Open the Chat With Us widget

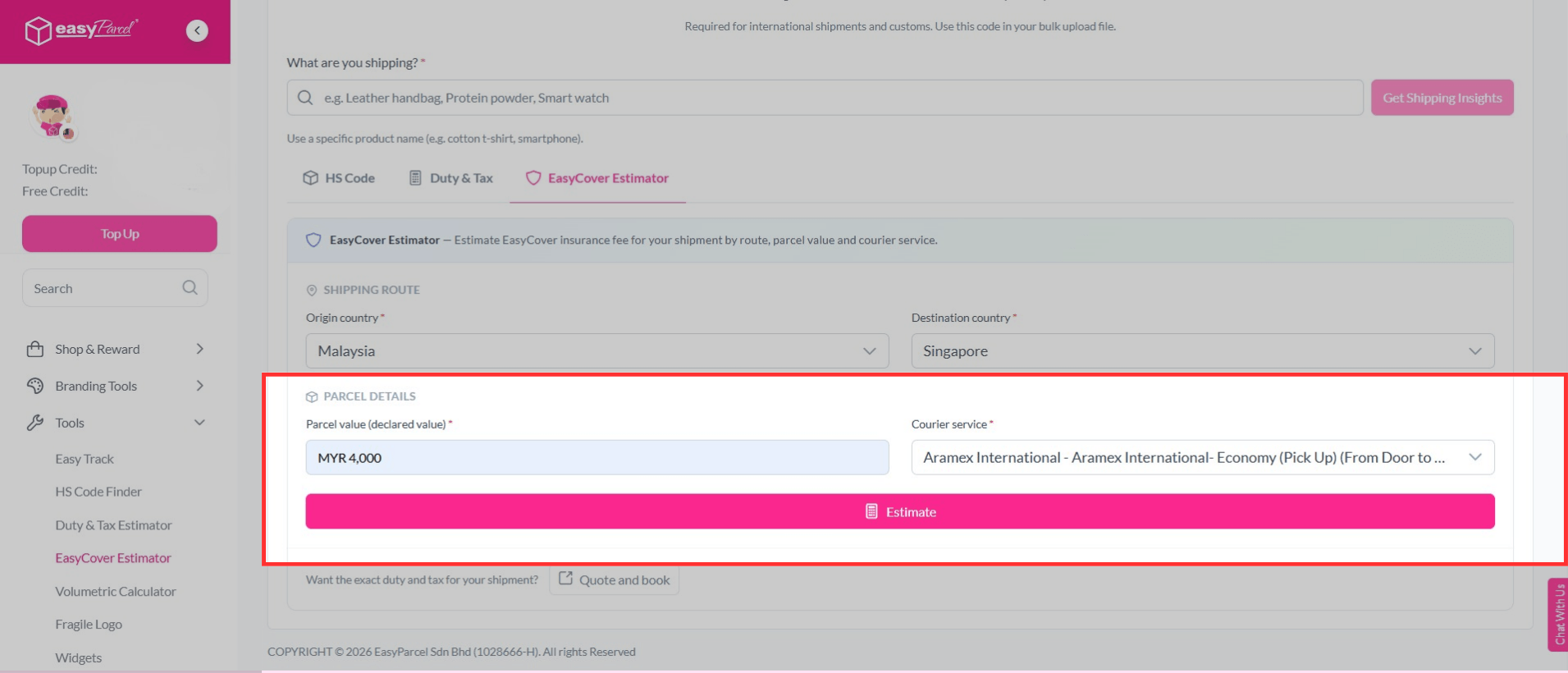tap(1557, 614)
